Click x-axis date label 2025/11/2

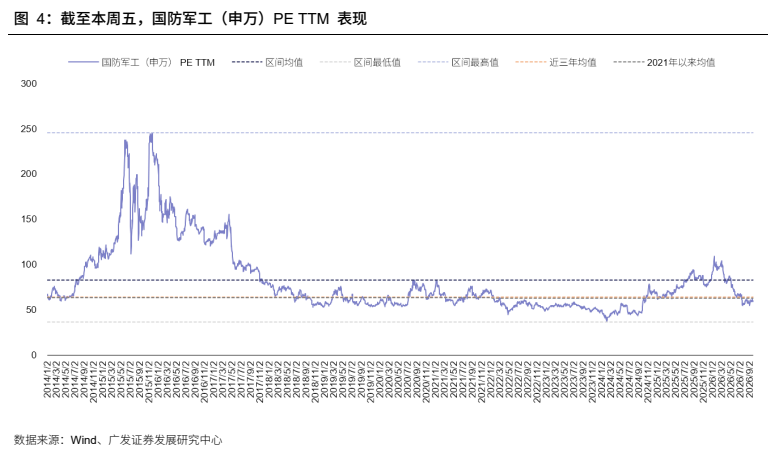point(702,382)
